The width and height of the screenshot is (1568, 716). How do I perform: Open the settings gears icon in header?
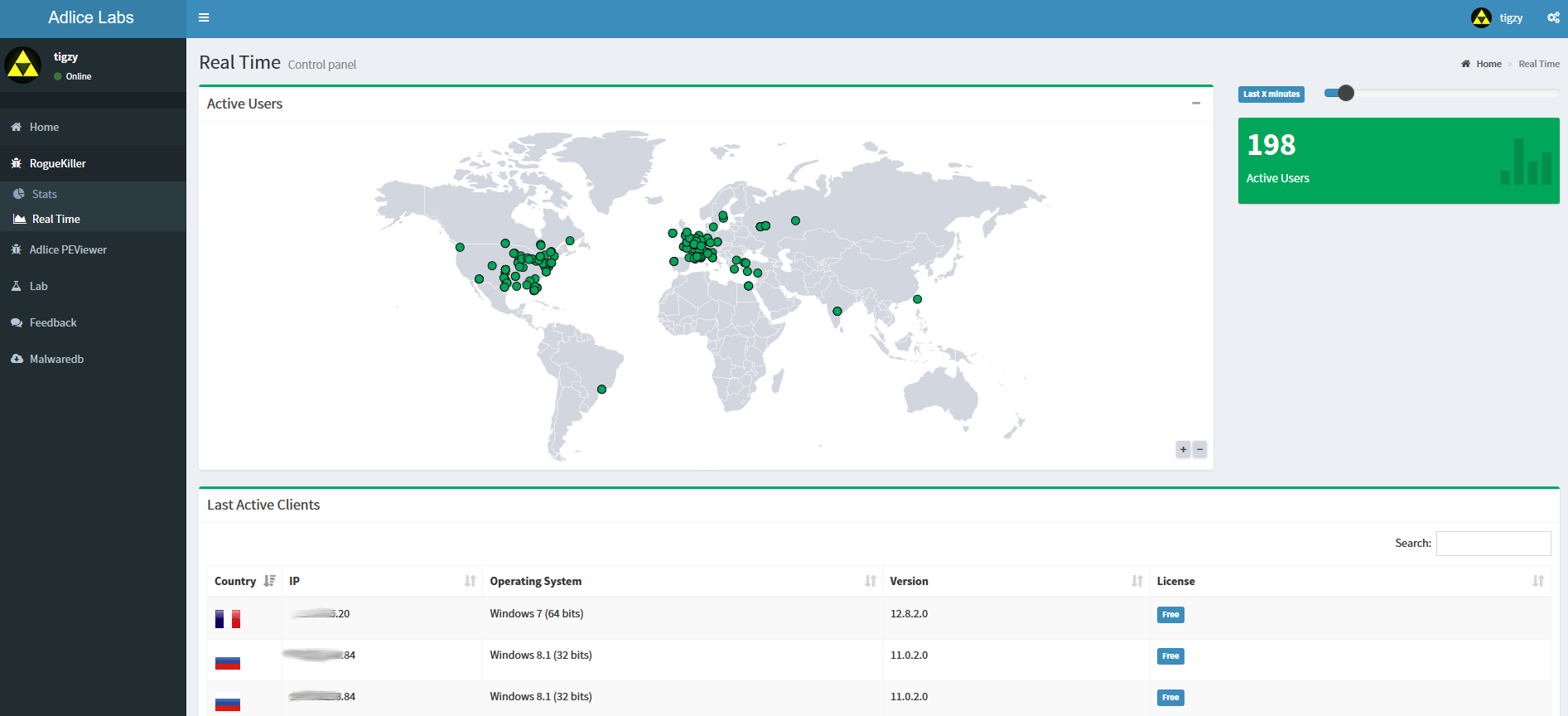coord(1553,17)
